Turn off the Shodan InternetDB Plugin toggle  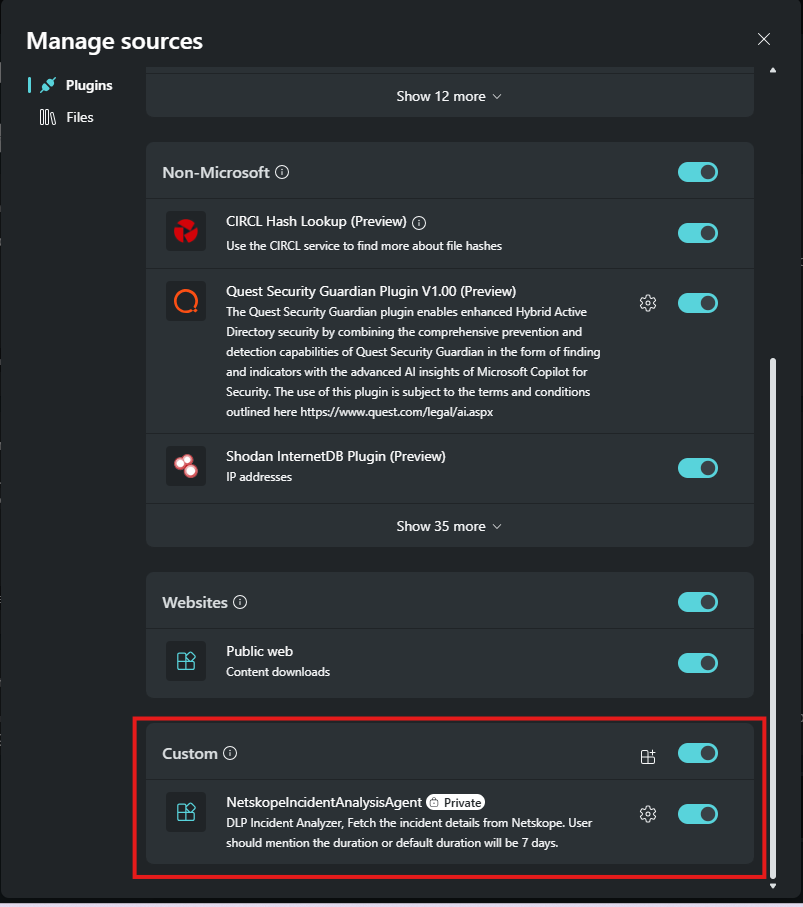698,468
